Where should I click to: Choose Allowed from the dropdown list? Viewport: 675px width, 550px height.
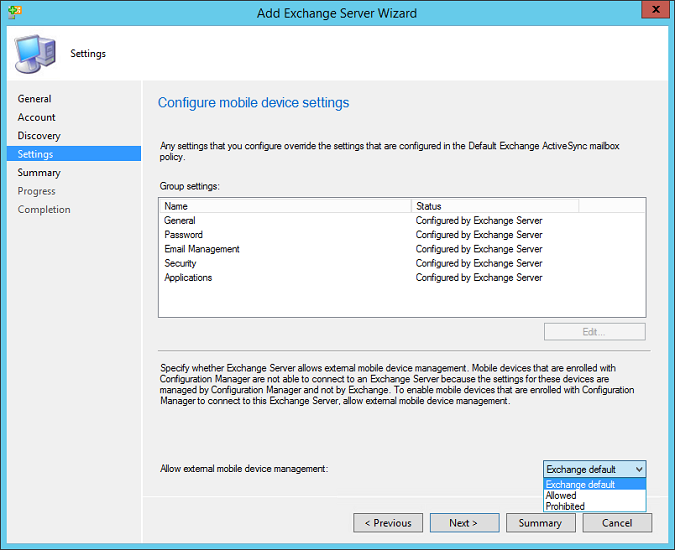[x=562, y=495]
